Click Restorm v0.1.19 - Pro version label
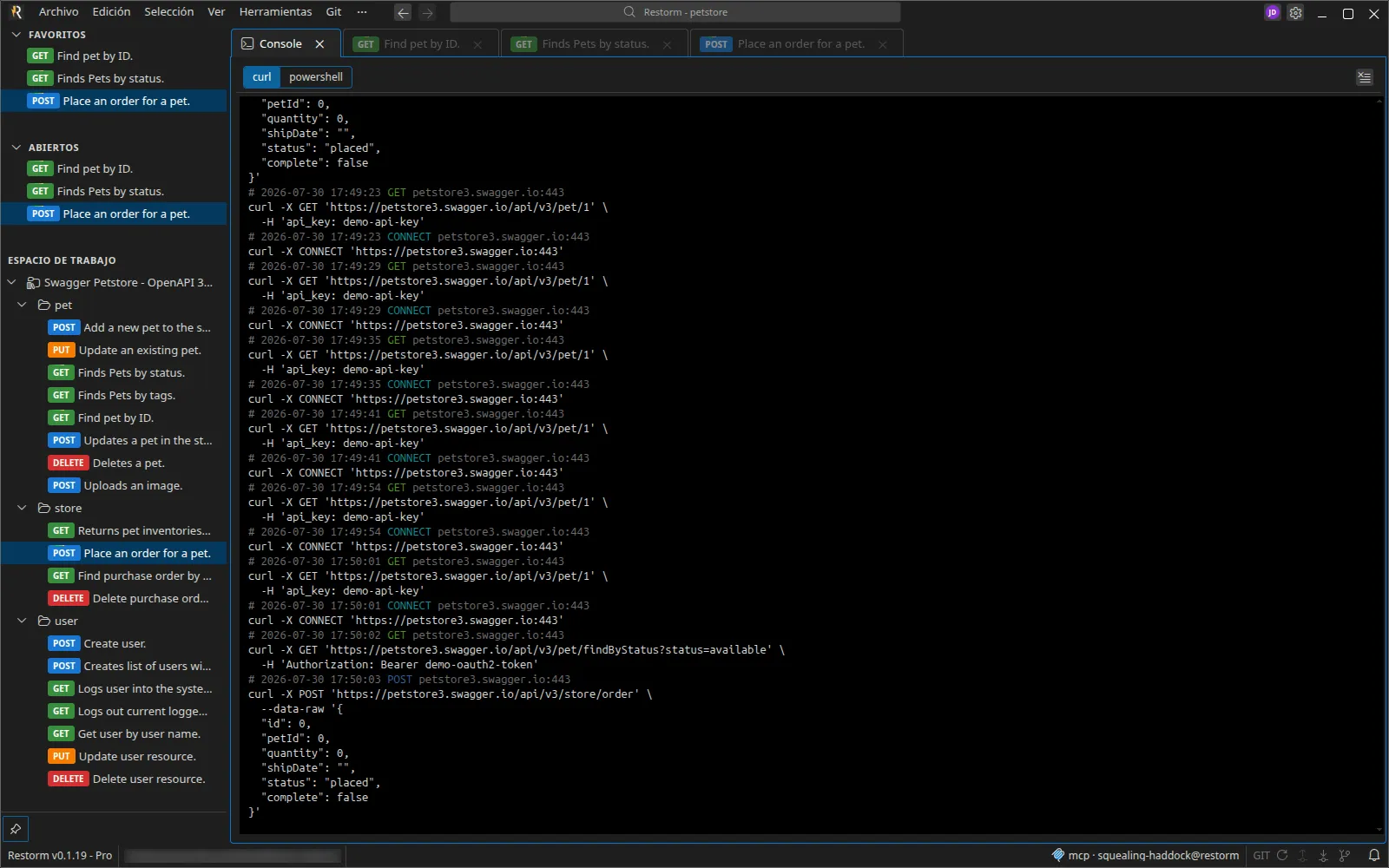Screen dimensions: 1389x868 tap(60, 856)
